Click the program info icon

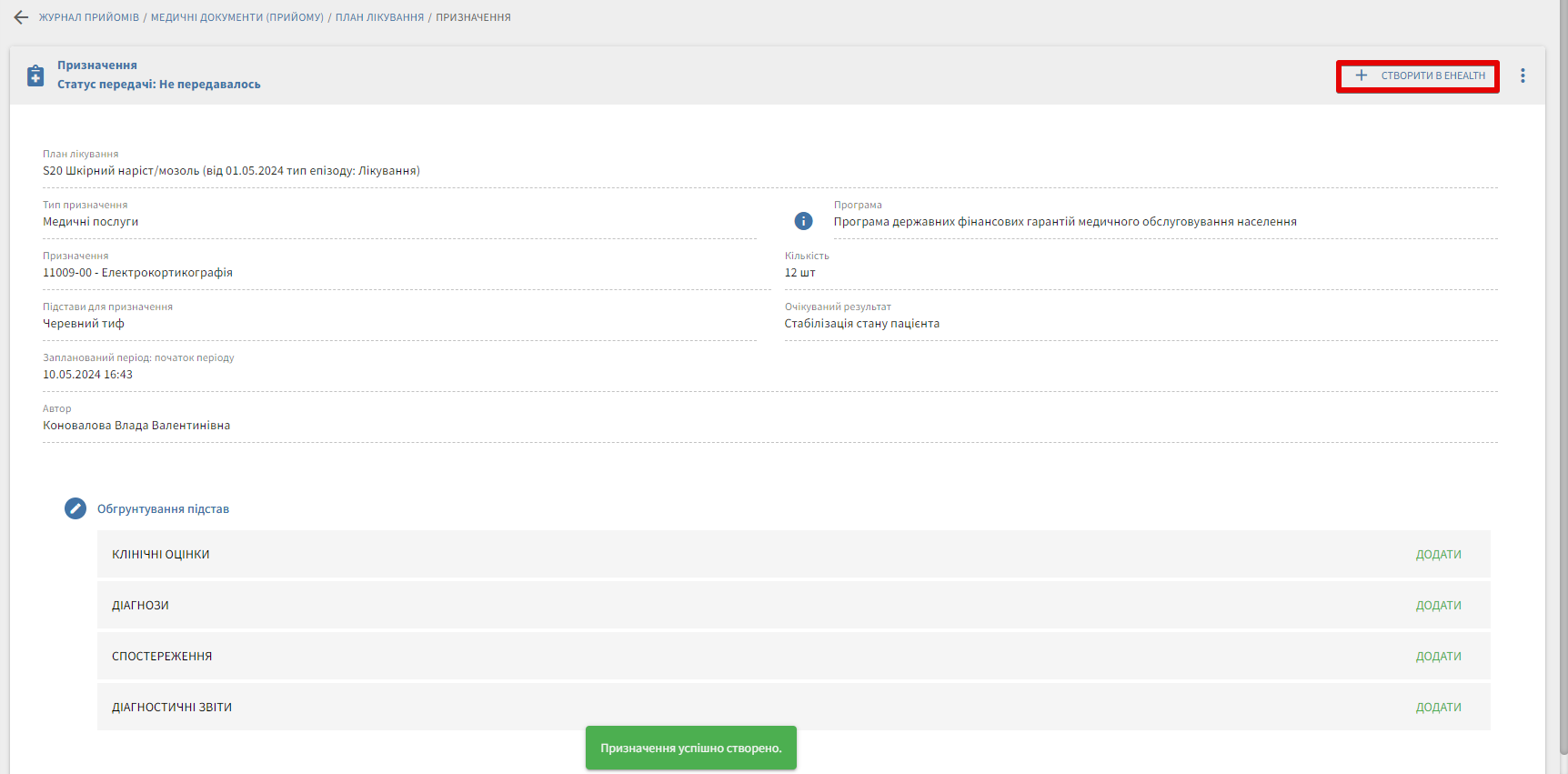click(803, 221)
